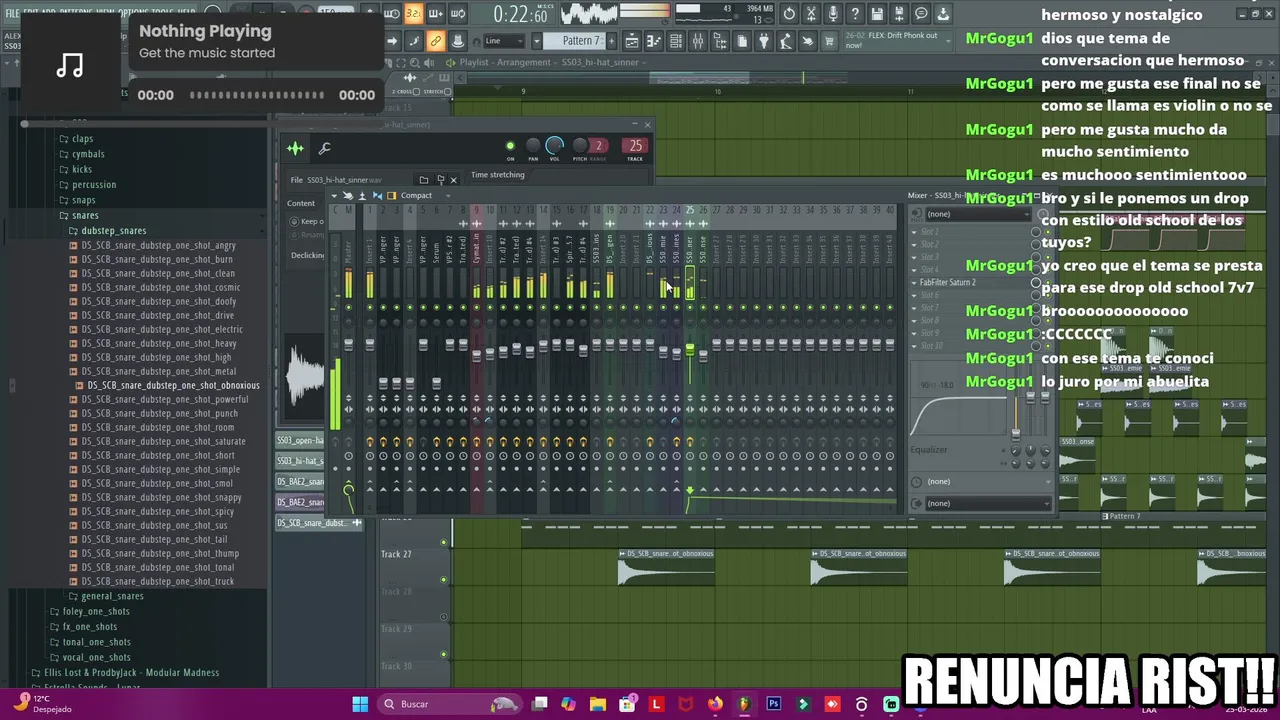
Task: Toggle Track 27 mute light
Action: coord(444,579)
